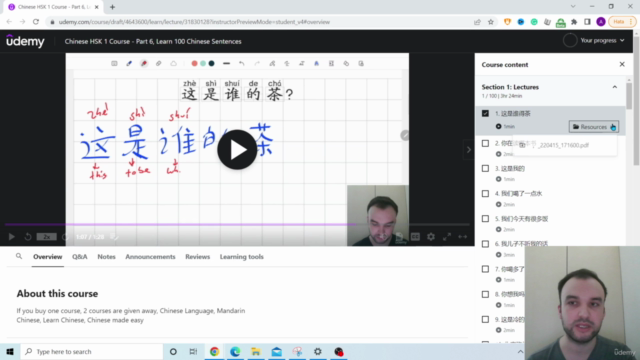The image size is (640, 360).
Task: Open the purple profile avatar
Action: [x=601, y=22]
